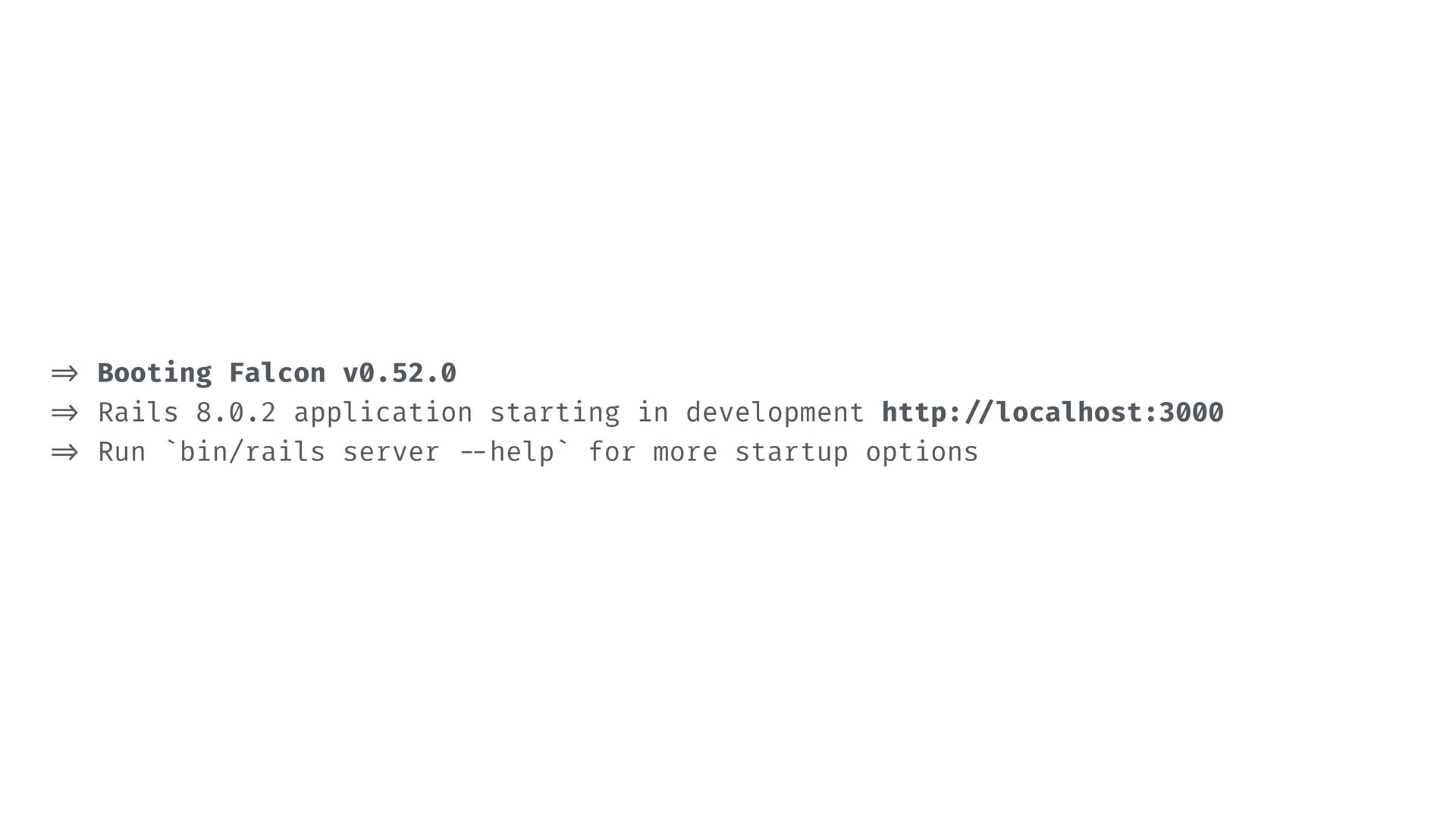Click the word Rails

(x=138, y=413)
